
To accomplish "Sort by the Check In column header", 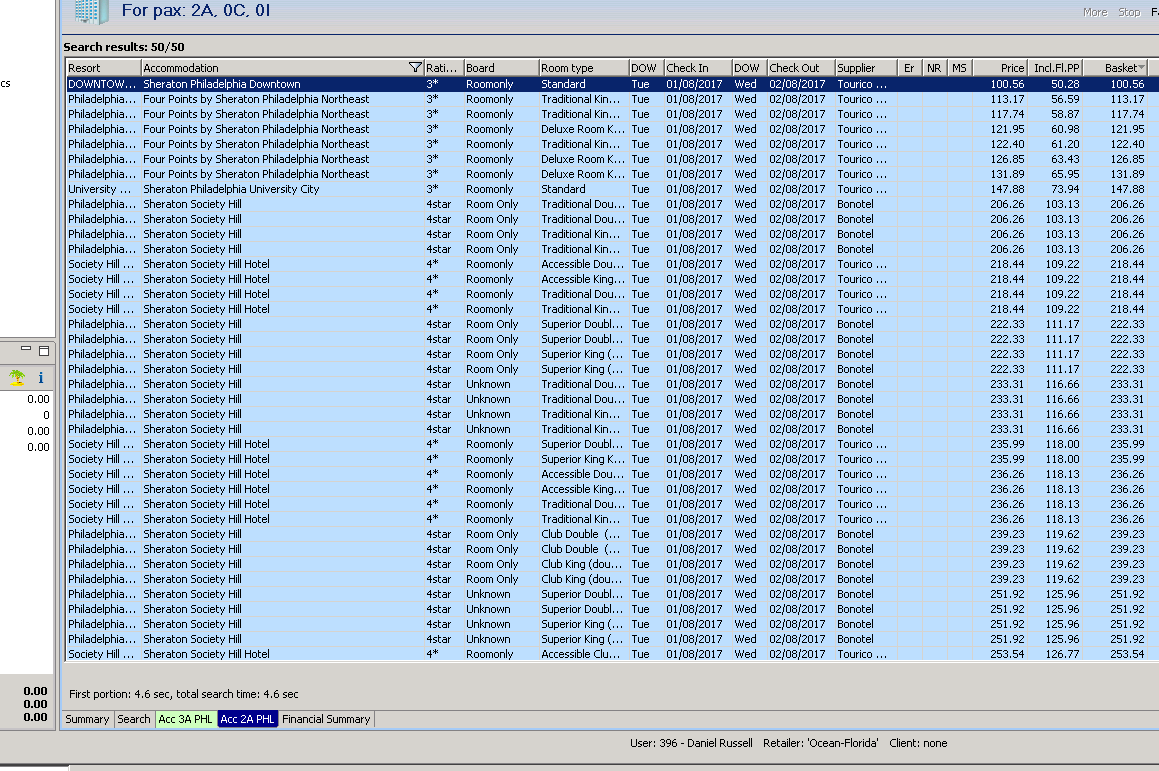I will pos(698,67).
